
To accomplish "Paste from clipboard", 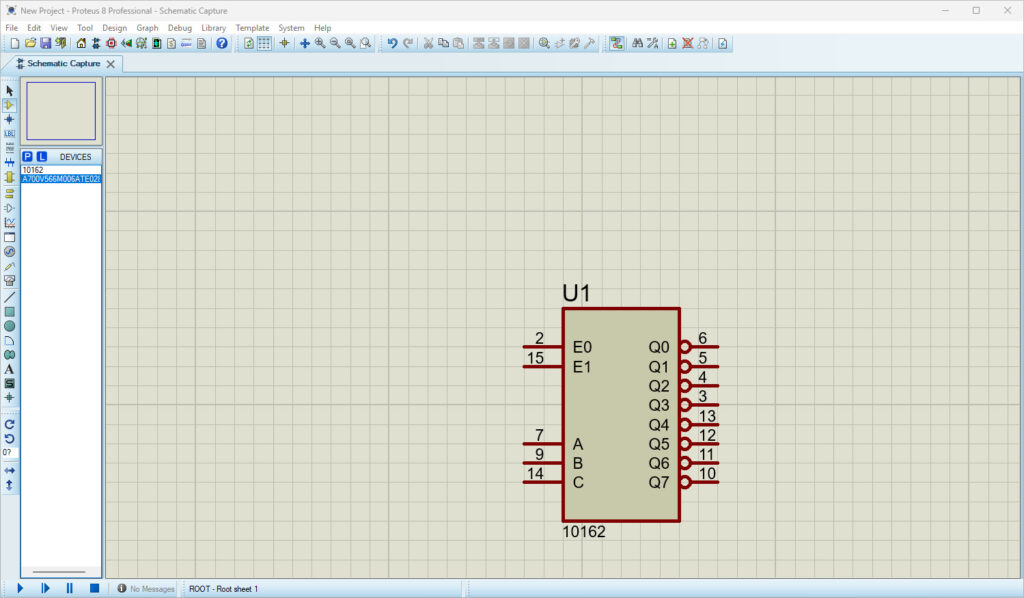I will 458,44.
